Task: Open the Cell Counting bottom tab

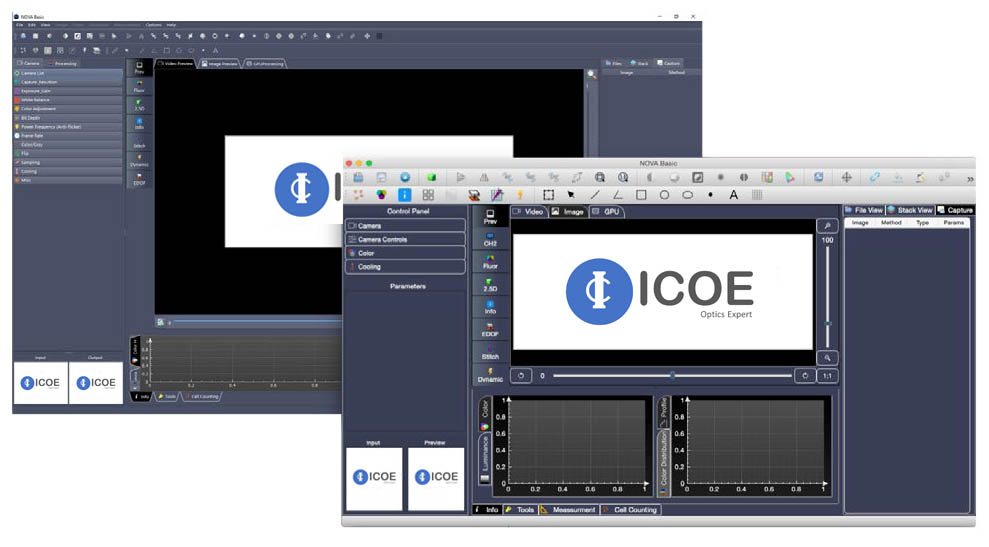Action: point(630,509)
